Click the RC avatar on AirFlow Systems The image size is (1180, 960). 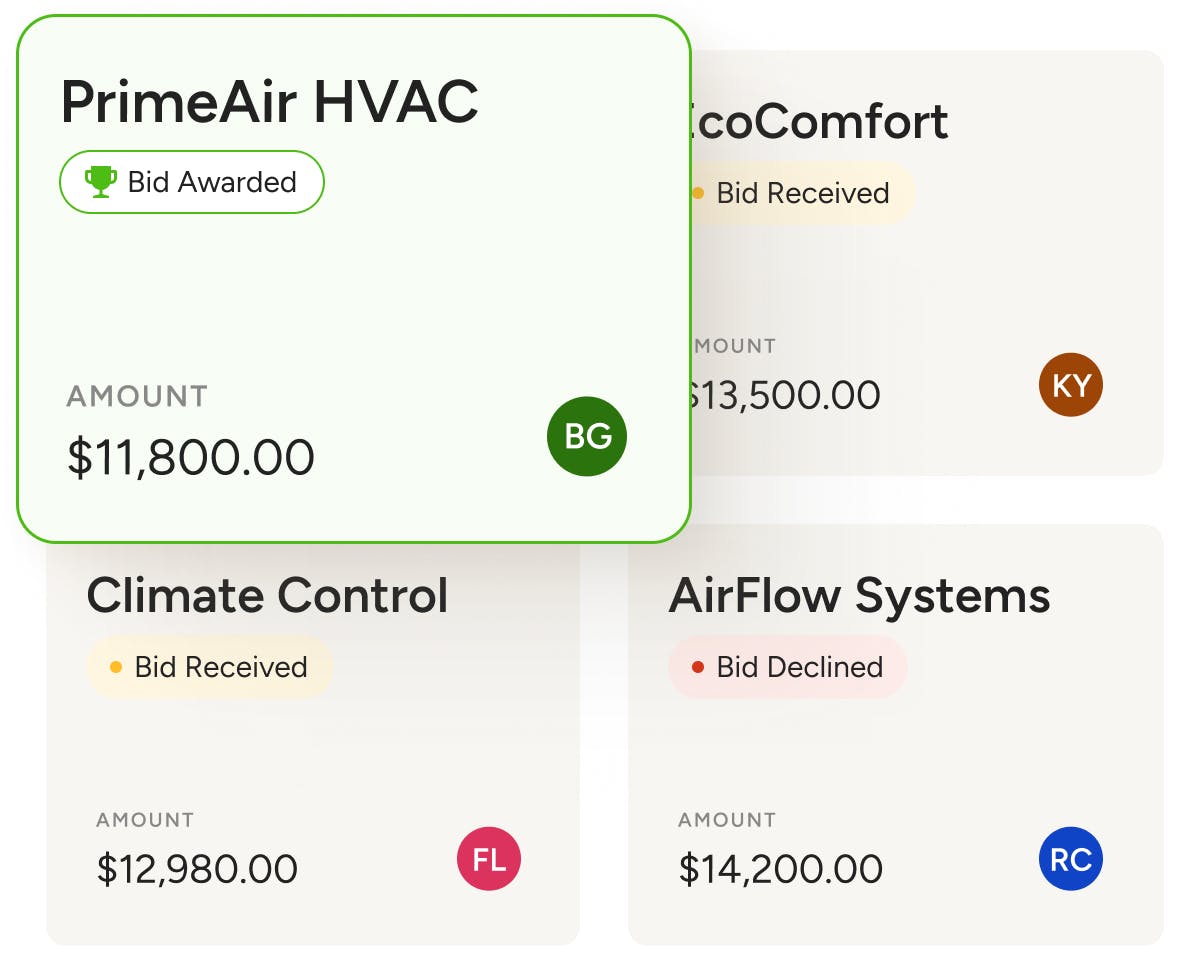pos(1070,859)
